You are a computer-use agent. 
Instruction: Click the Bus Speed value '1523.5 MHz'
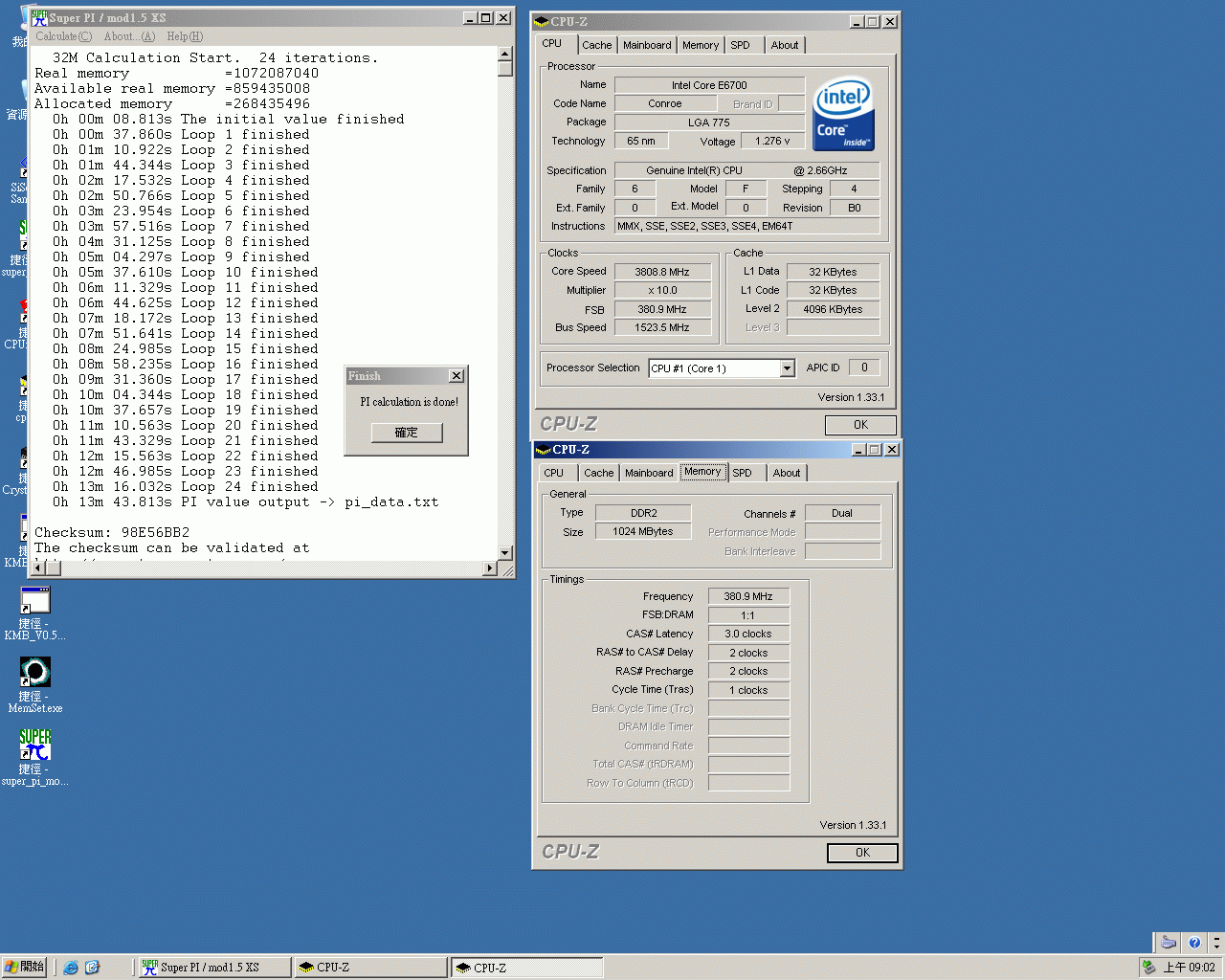(x=662, y=327)
